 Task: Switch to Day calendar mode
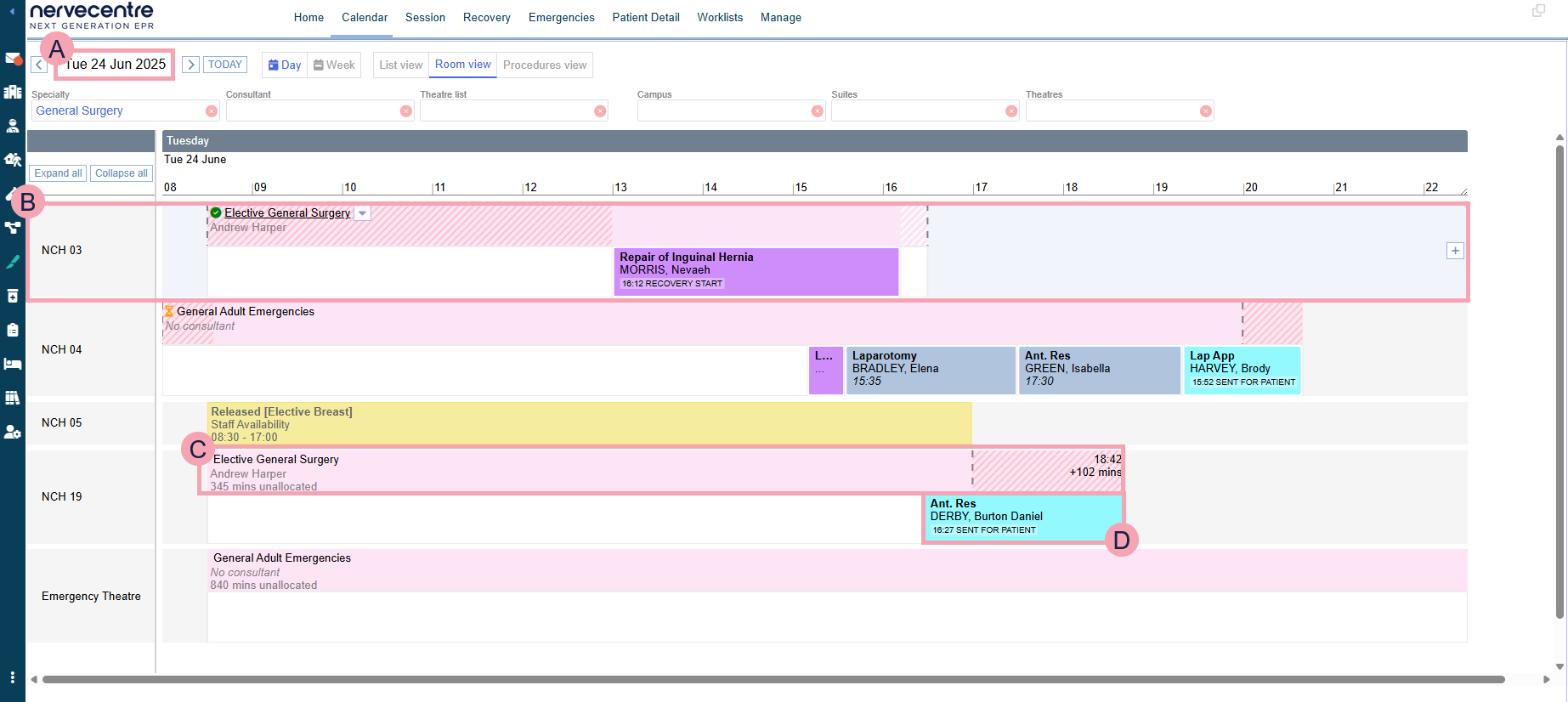[285, 65]
